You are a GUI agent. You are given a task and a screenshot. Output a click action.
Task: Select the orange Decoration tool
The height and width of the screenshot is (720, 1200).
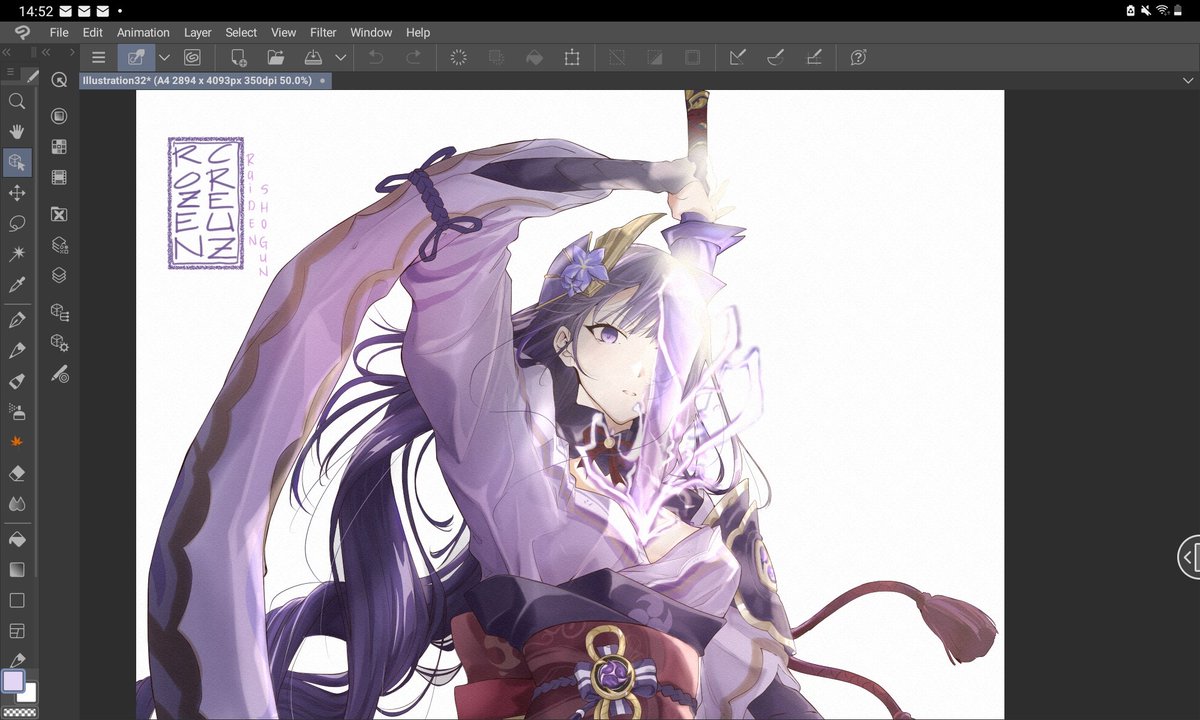(x=17, y=442)
